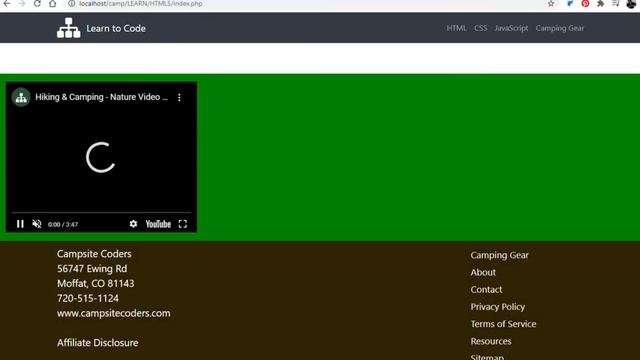Viewport: 640px width, 360px height.
Task: Click the Campsite Coders footer text
Action: click(x=94, y=254)
